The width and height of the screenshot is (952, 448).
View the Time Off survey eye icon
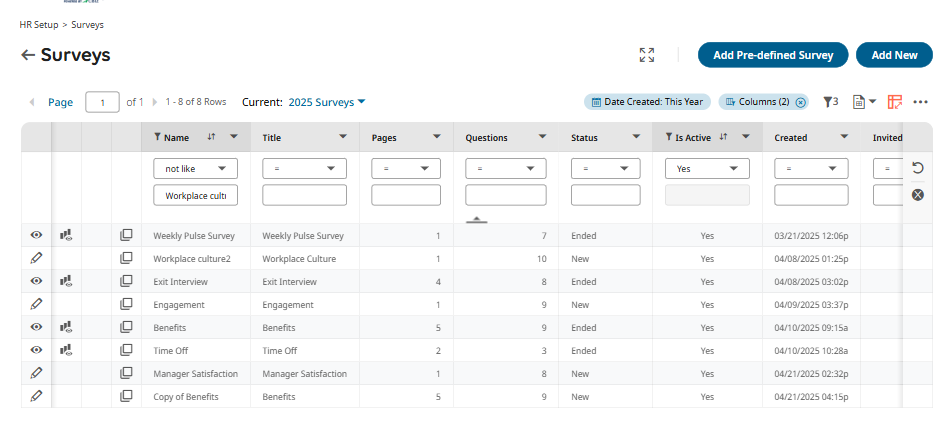click(x=36, y=350)
